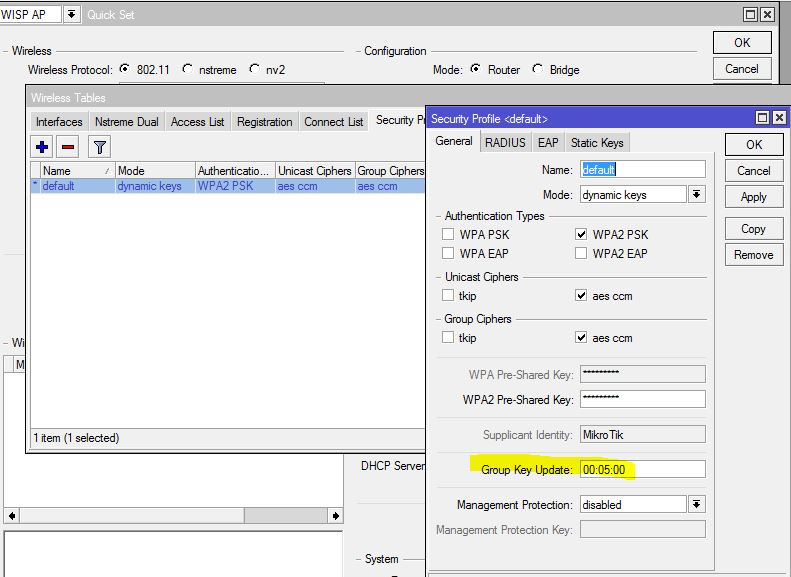
Task: Select nstreme wireless protocol
Action: (x=187, y=69)
